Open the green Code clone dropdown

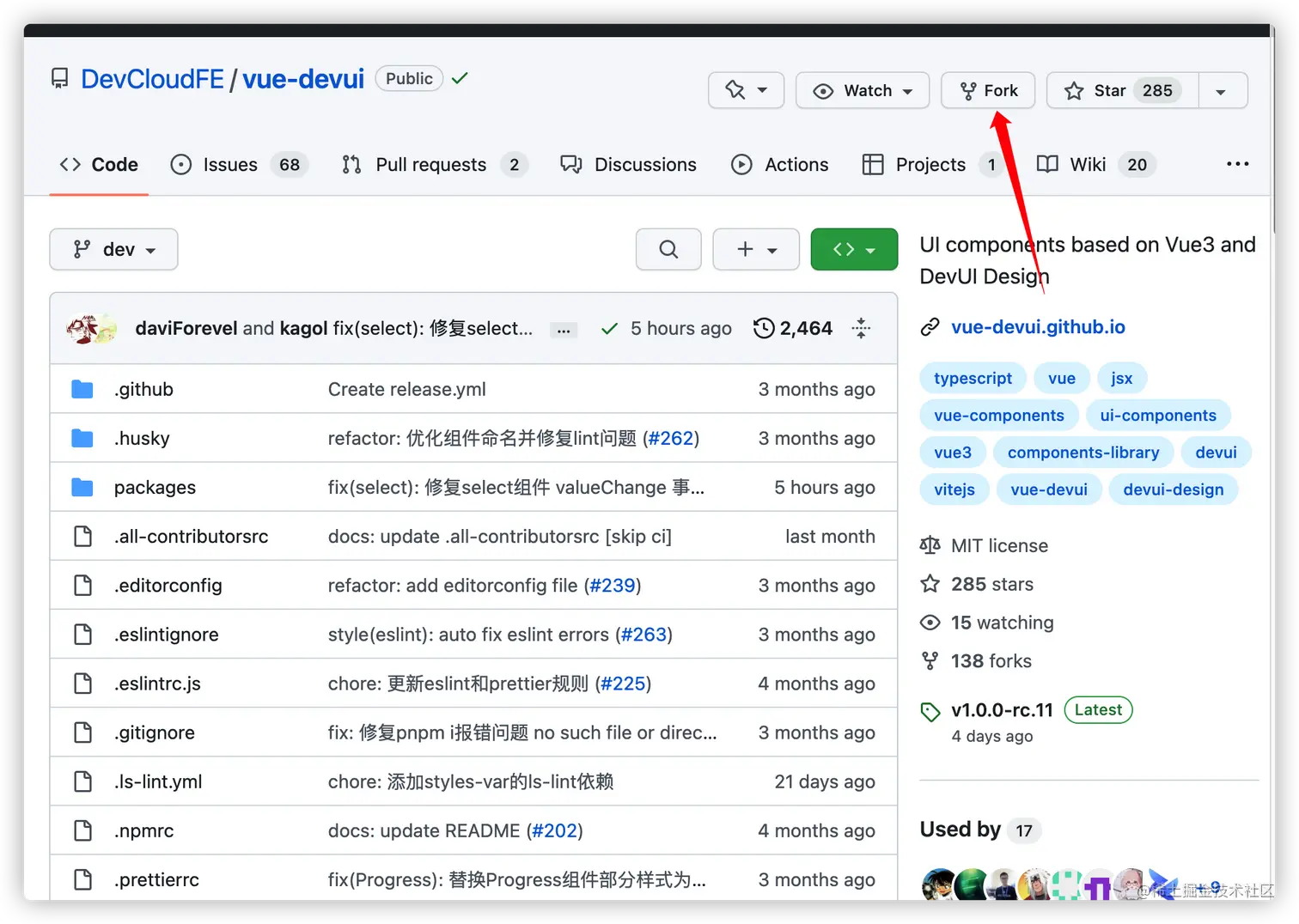pos(854,249)
